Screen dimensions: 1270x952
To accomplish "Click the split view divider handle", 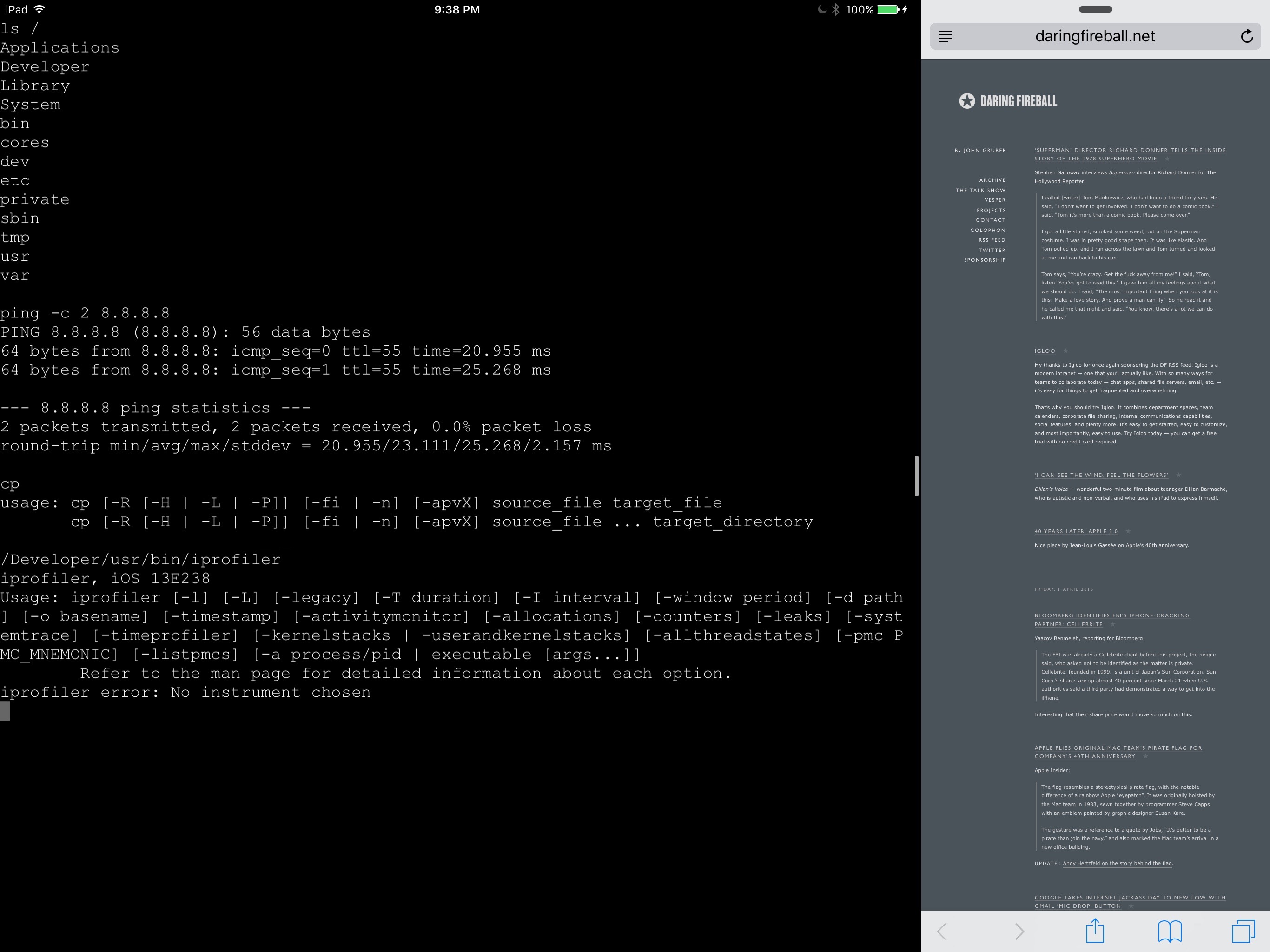I will [x=916, y=476].
